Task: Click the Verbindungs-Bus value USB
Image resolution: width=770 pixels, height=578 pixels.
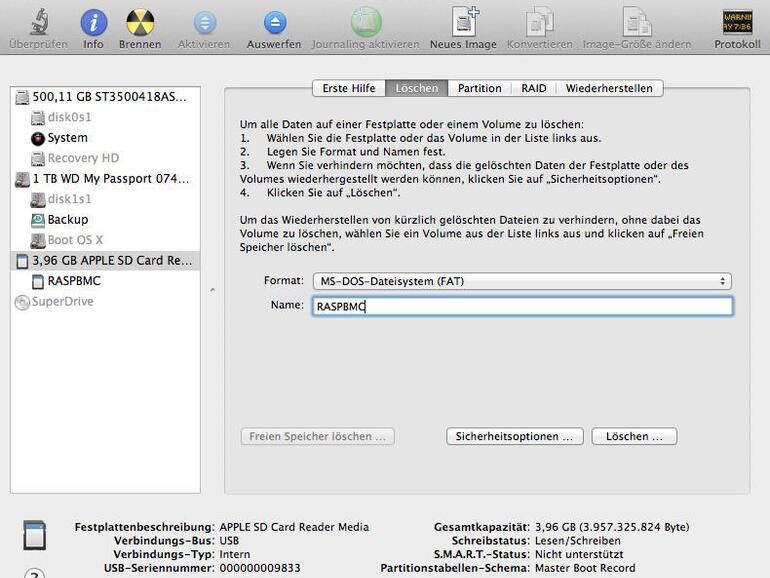Action: click(229, 541)
